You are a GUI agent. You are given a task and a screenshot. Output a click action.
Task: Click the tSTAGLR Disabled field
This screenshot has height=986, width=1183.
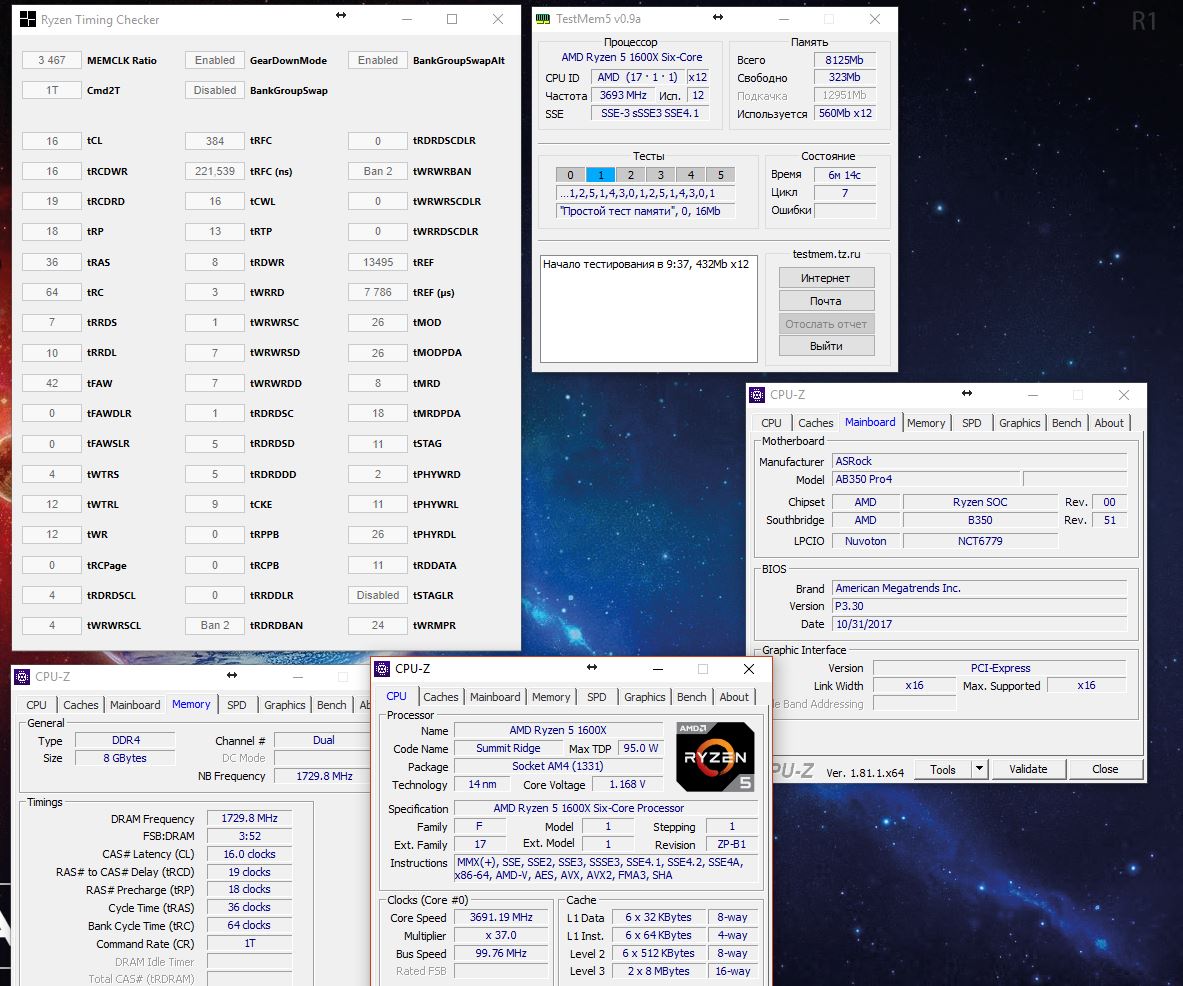coord(378,595)
